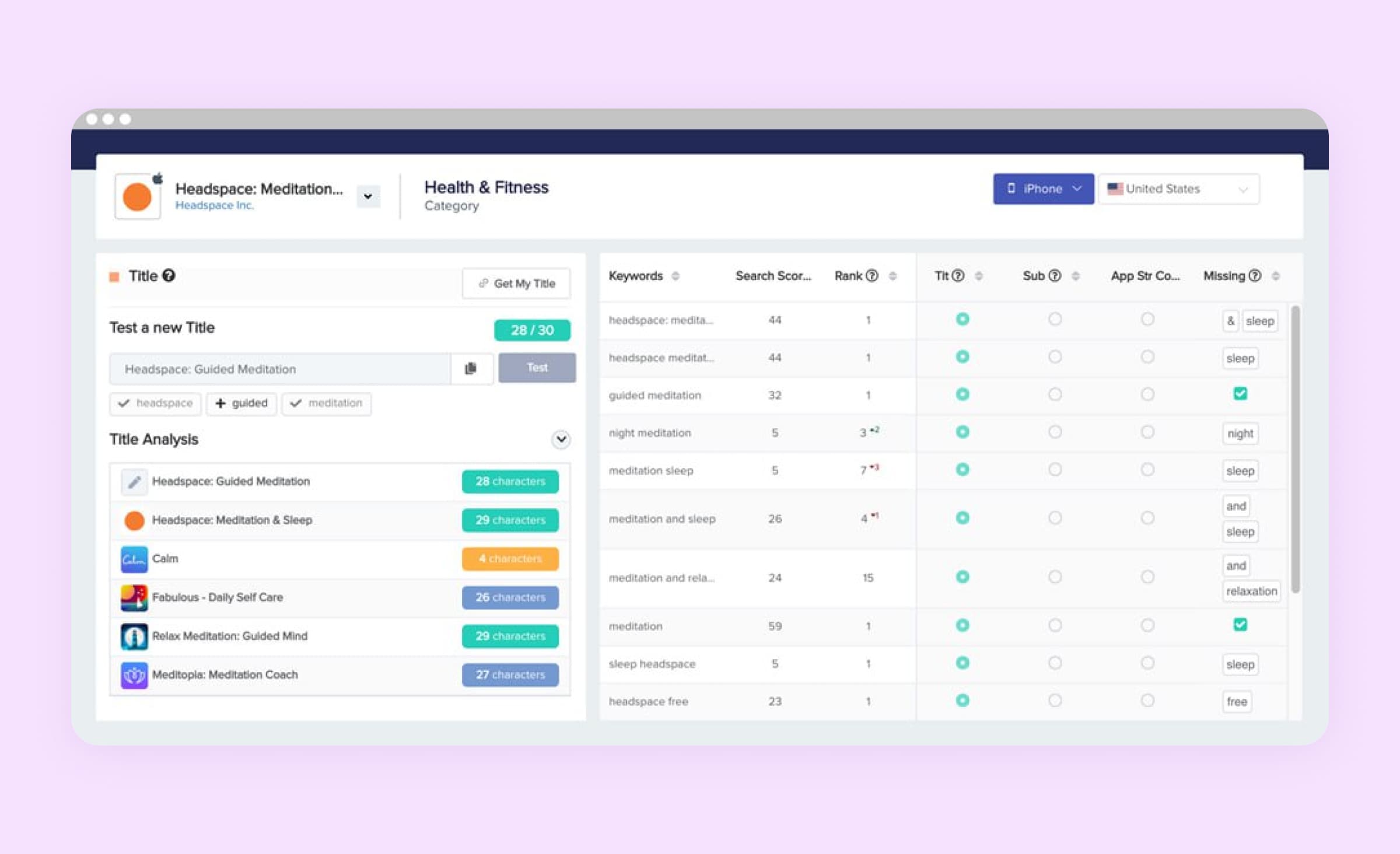Click the Rank column help icon

871,275
